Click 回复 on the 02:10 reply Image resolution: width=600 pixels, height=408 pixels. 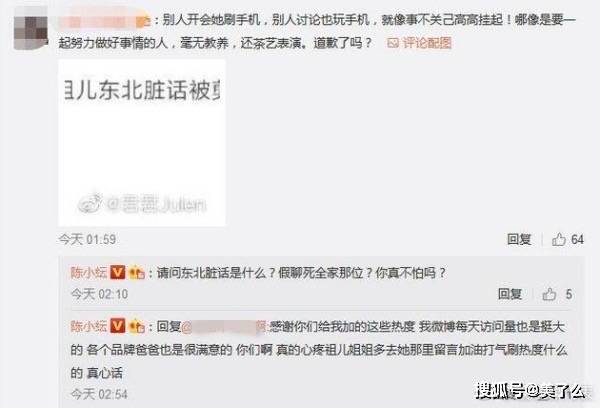click(510, 294)
